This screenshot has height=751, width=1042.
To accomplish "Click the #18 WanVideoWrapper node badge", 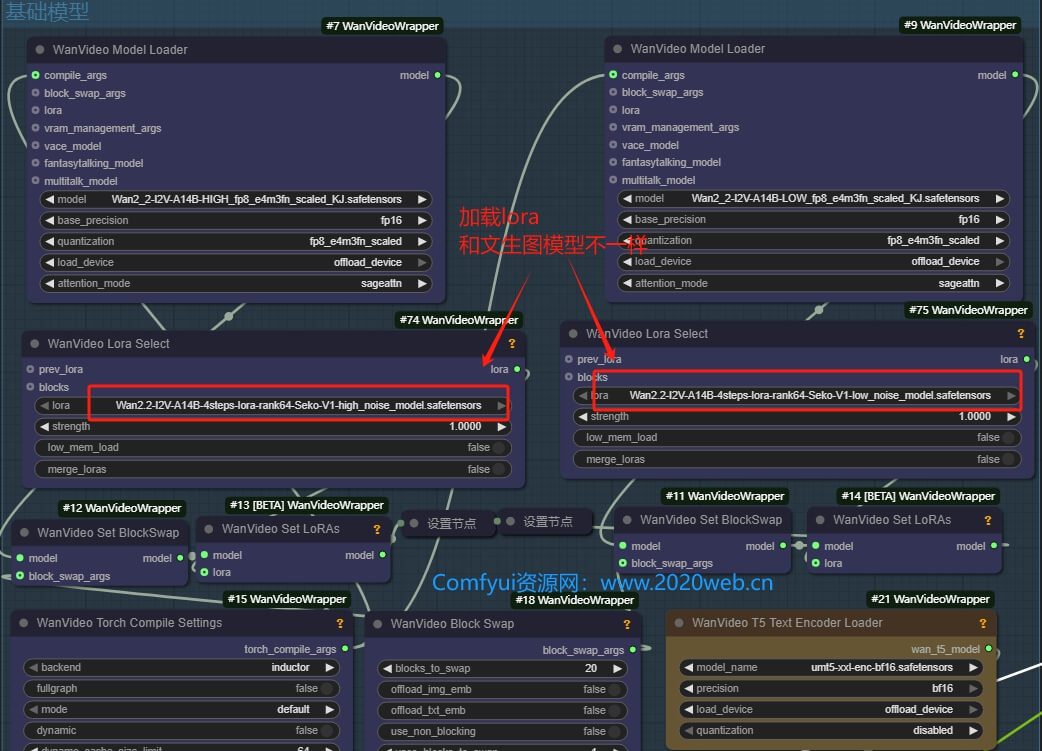I will [575, 600].
